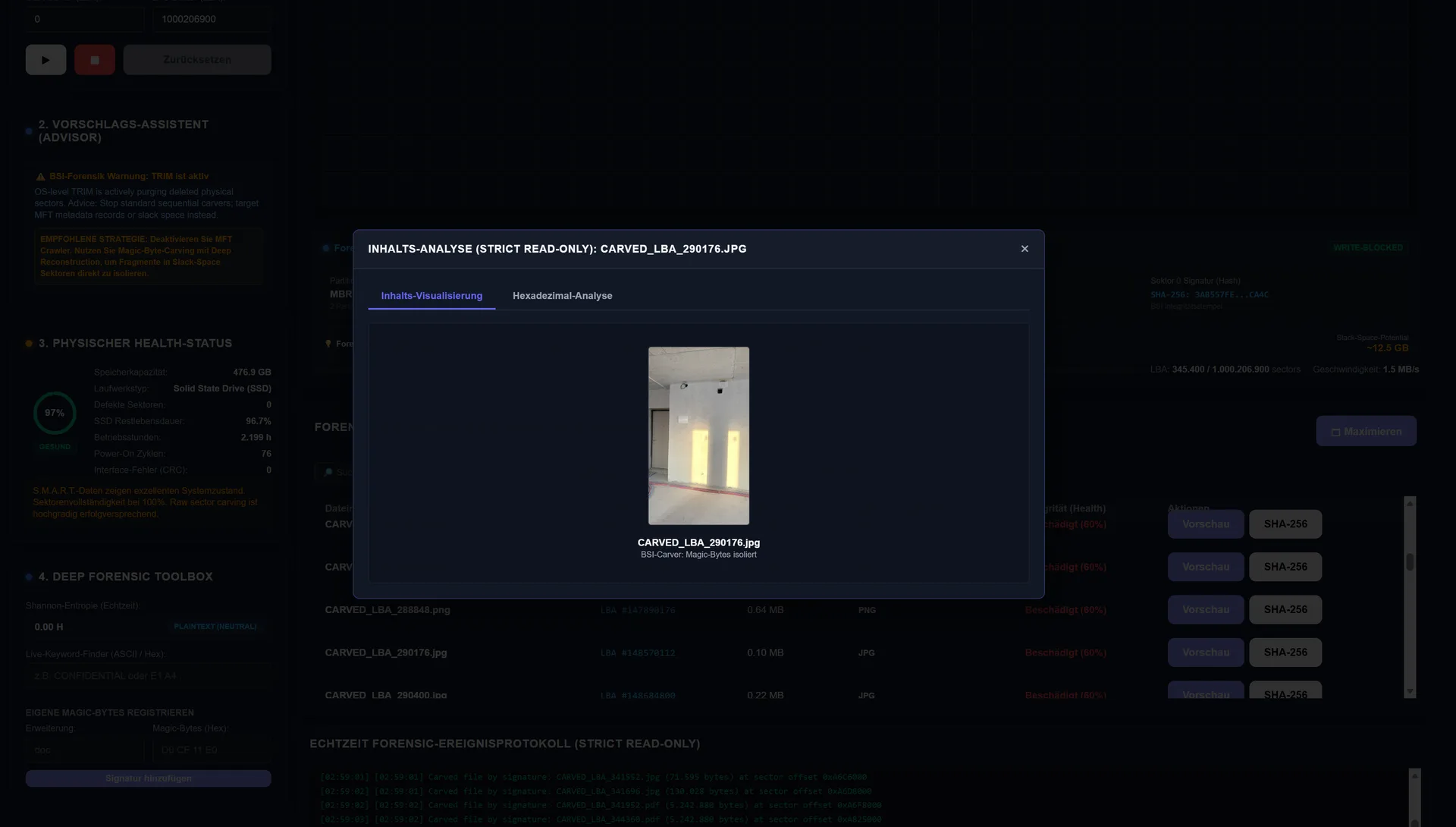Click the 2.199 h operating hours value
This screenshot has width=1456, height=827.
256,438
